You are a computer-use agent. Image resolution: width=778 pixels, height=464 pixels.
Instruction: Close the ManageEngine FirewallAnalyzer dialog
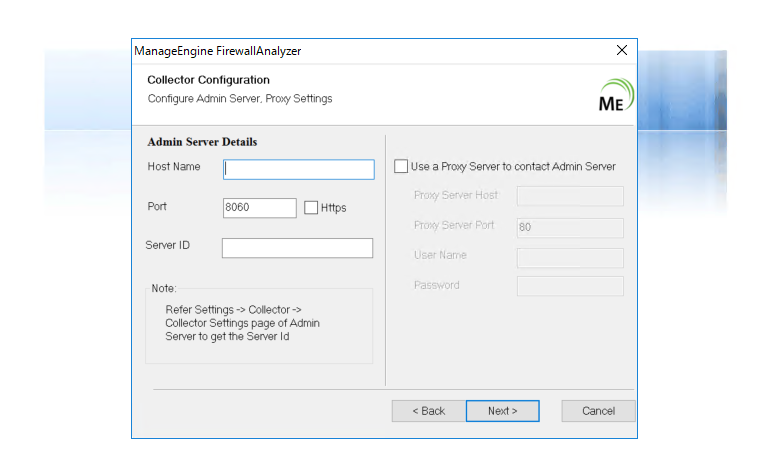coord(622,50)
